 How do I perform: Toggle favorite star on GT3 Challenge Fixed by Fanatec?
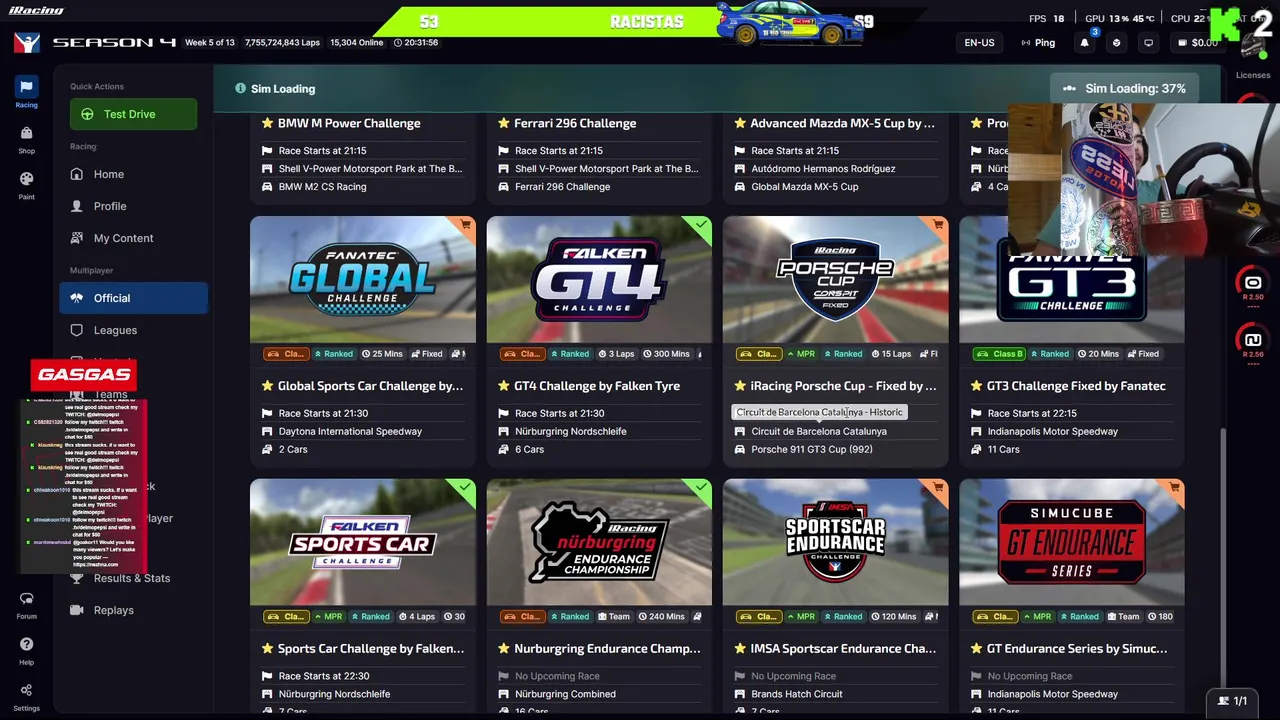click(976, 386)
